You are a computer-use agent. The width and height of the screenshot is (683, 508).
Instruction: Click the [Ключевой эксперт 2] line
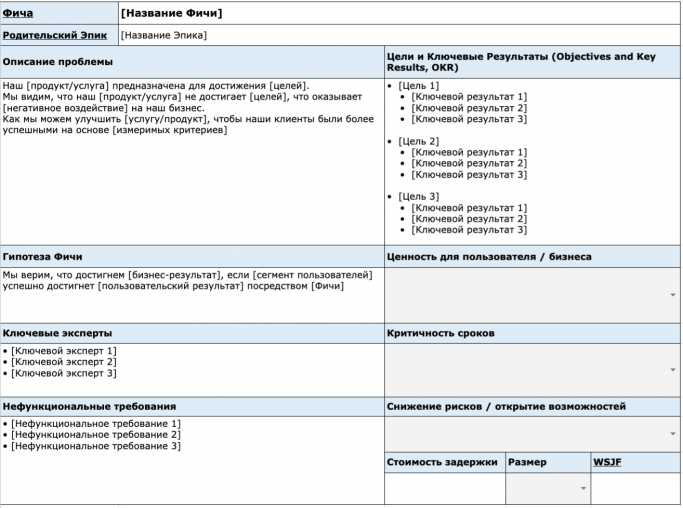click(64, 362)
